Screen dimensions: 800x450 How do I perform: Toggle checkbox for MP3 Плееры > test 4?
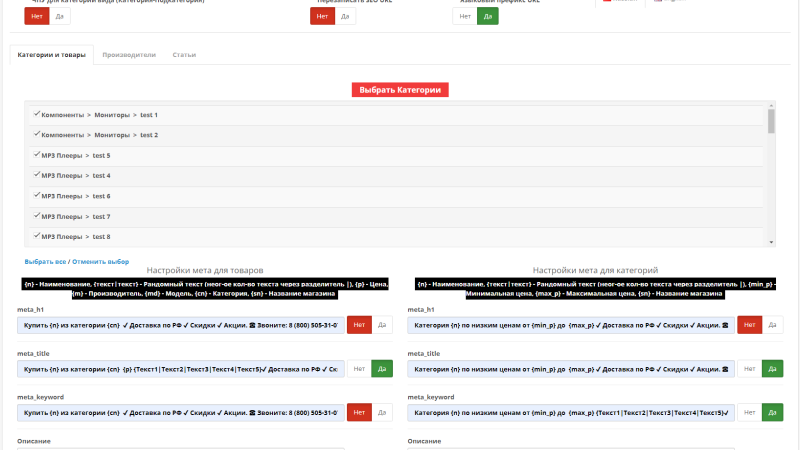pos(37,174)
